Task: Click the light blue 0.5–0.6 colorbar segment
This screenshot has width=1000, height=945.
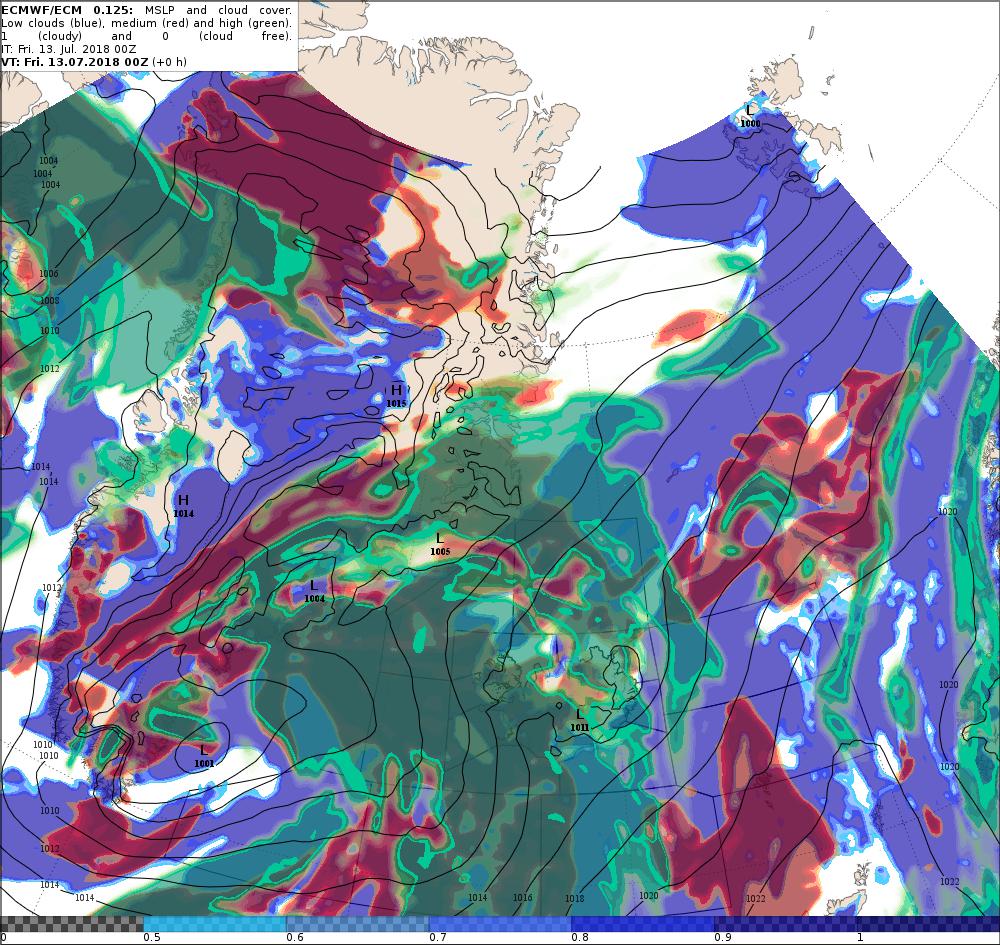Action: [x=215, y=924]
